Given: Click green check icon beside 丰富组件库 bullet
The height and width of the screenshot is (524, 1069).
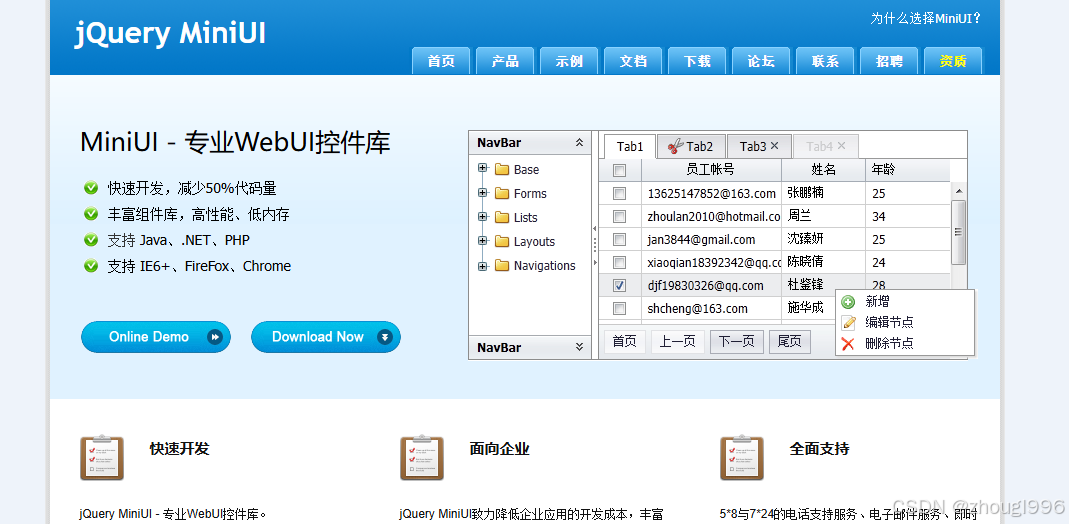Looking at the screenshot, I should tap(91, 214).
